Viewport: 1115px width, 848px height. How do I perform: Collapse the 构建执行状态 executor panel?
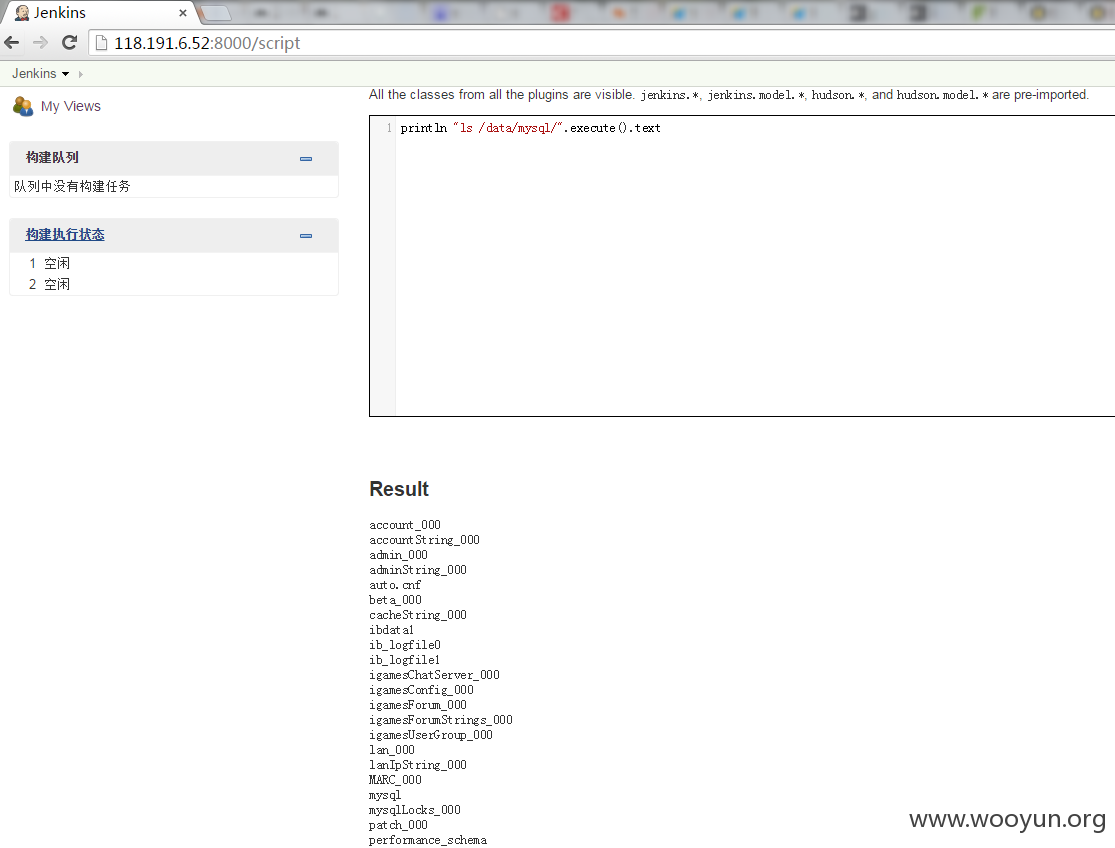tap(306, 235)
